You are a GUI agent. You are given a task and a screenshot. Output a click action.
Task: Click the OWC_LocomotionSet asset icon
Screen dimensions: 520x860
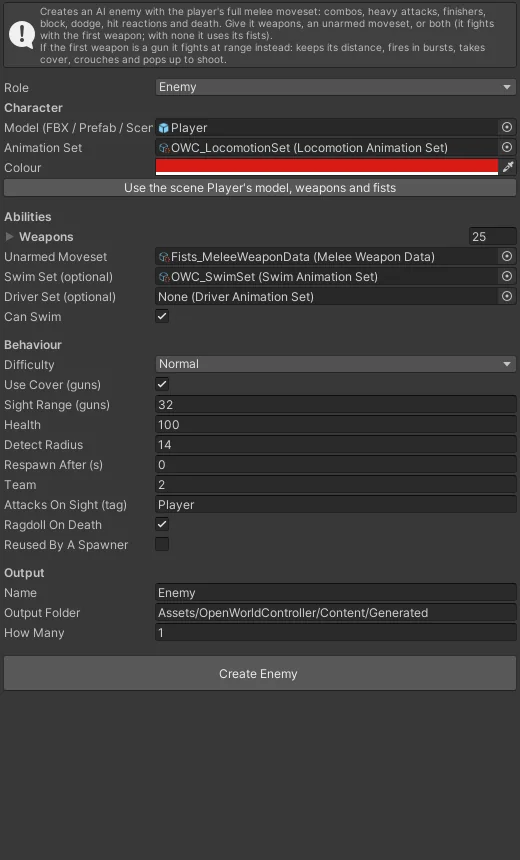tap(164, 148)
